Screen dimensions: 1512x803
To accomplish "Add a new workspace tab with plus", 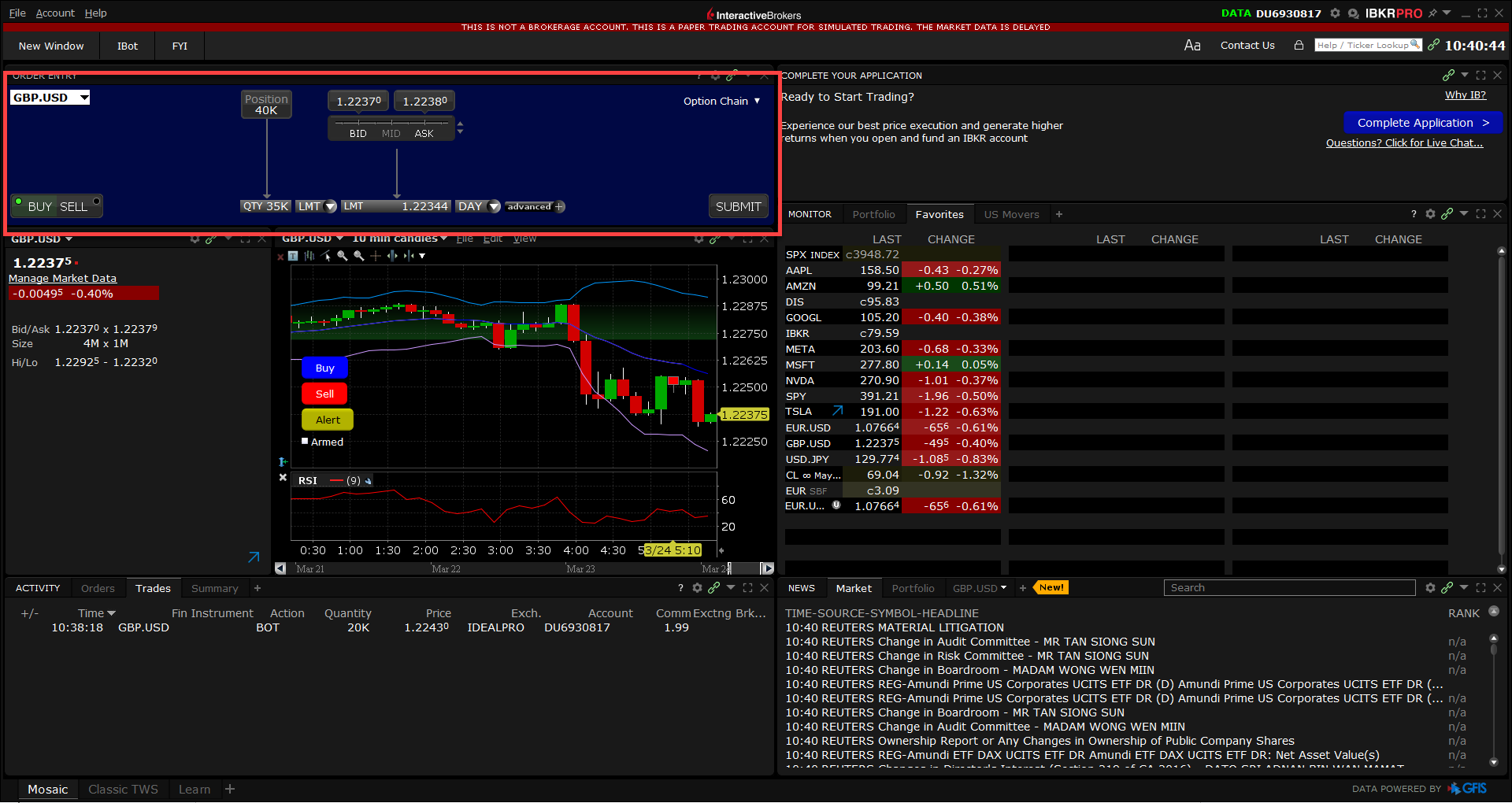I will pyautogui.click(x=230, y=789).
